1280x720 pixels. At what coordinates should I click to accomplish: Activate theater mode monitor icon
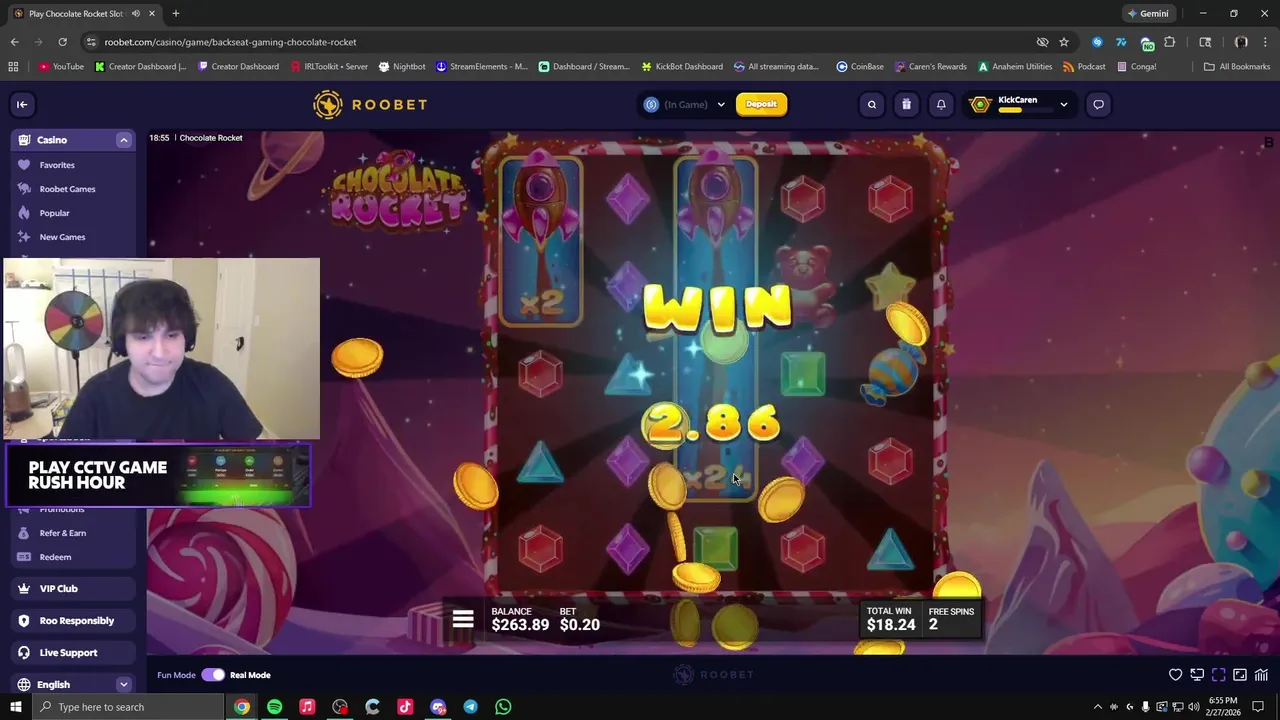click(x=1197, y=675)
